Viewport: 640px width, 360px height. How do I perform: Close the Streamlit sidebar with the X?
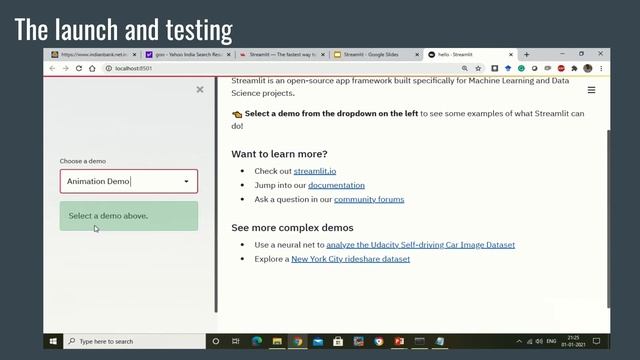[x=200, y=89]
